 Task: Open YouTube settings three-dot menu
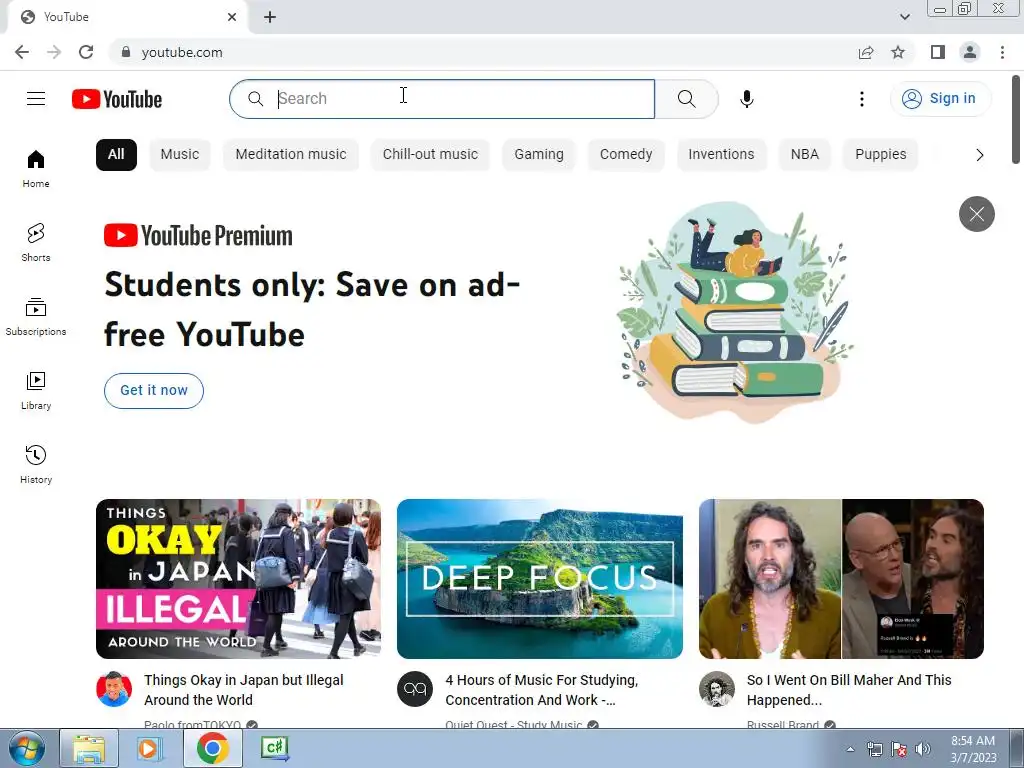[861, 99]
